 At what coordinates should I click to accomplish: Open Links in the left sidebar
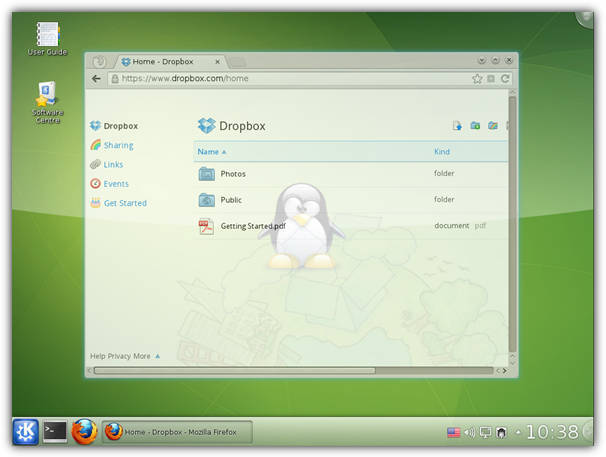[x=107, y=165]
